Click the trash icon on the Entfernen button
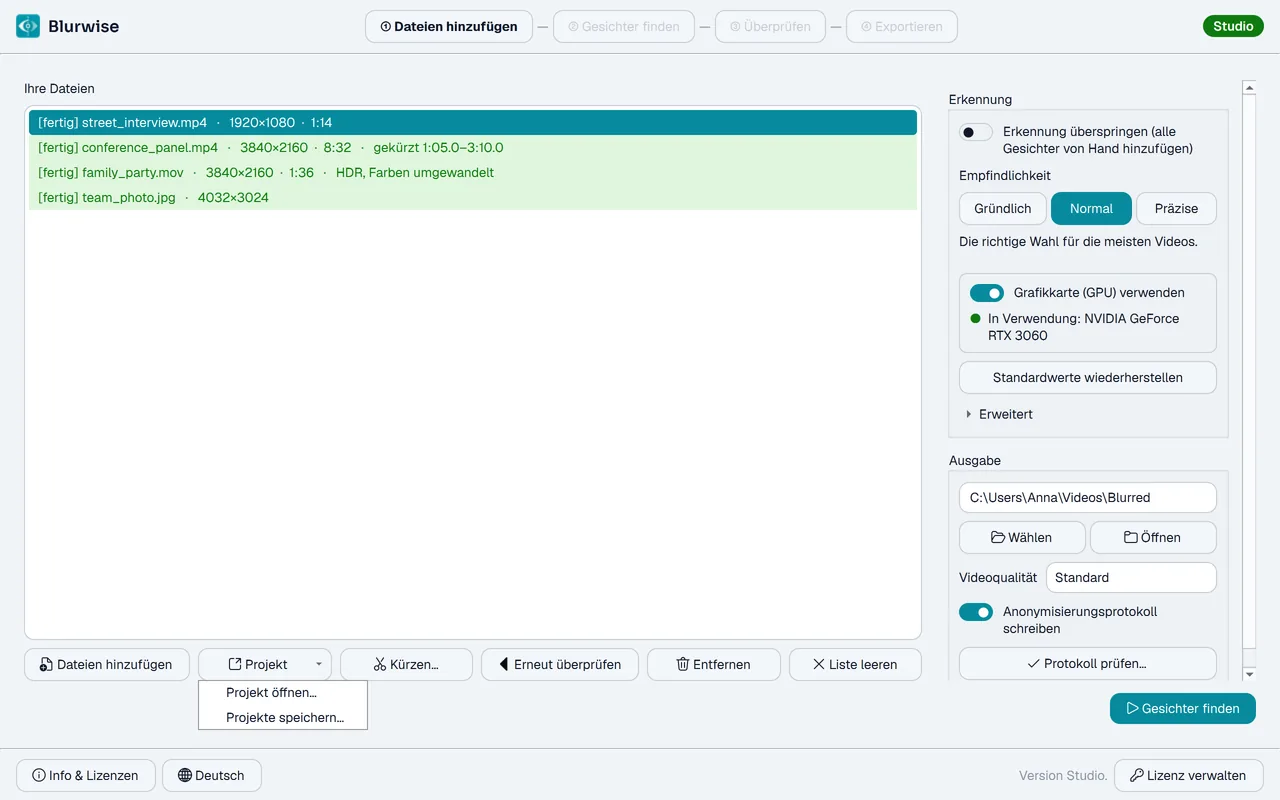1280x800 pixels. coord(683,664)
